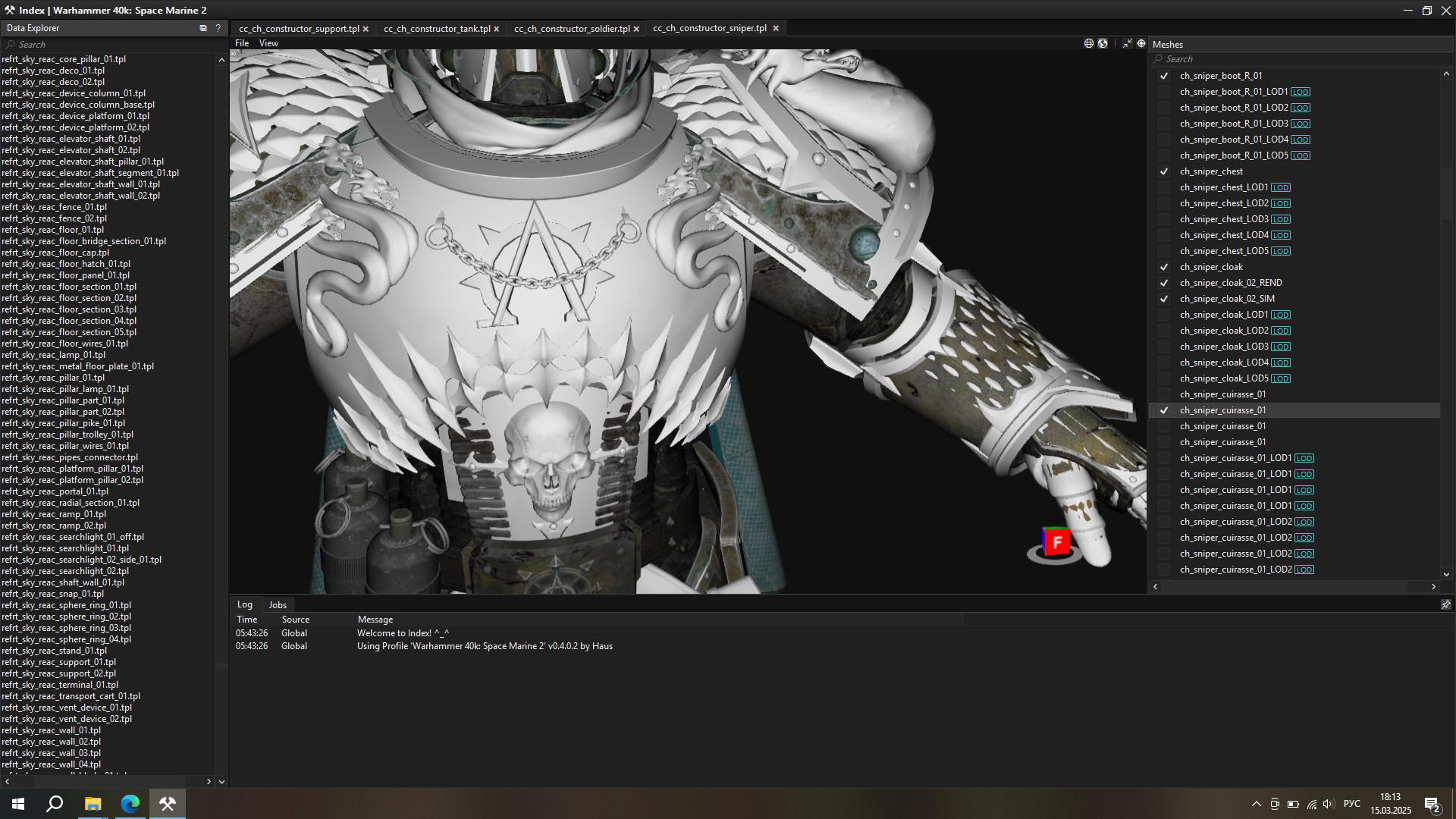Close the cc_ch_constructor_soldier.tpl tab
The image size is (1456, 819).
tap(636, 29)
